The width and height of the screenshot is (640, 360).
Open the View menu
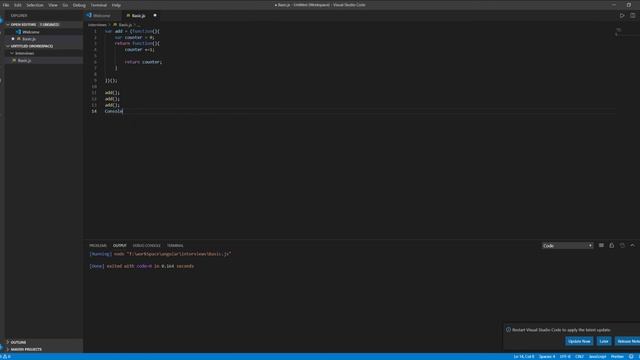53,5
